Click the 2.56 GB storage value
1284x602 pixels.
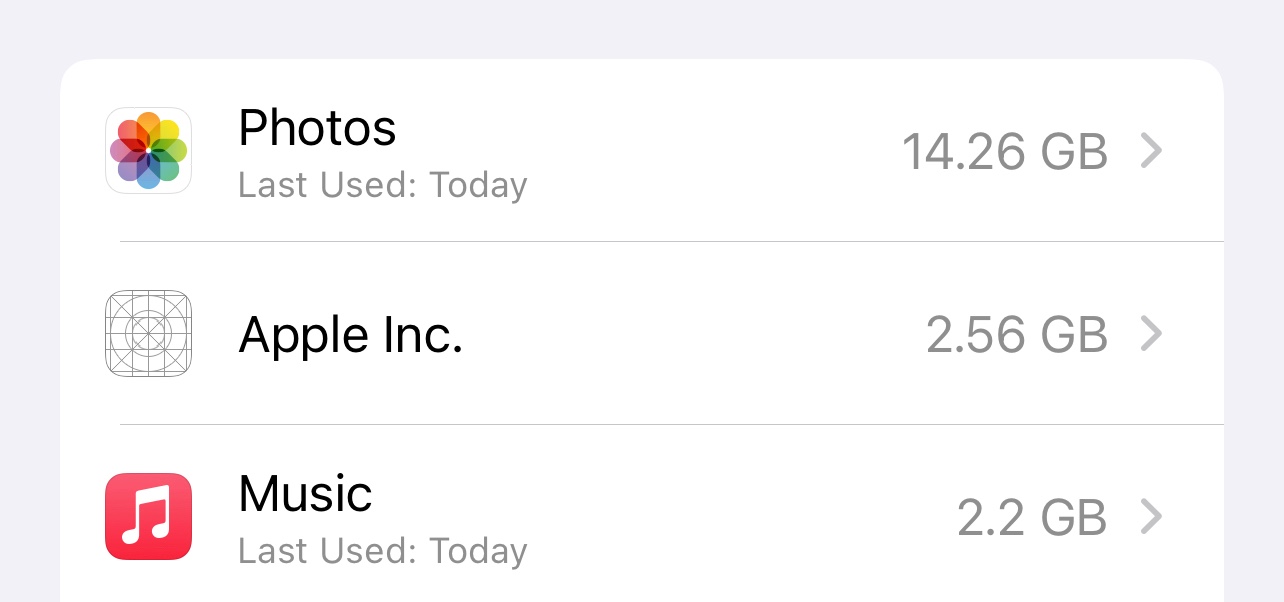(x=1017, y=333)
